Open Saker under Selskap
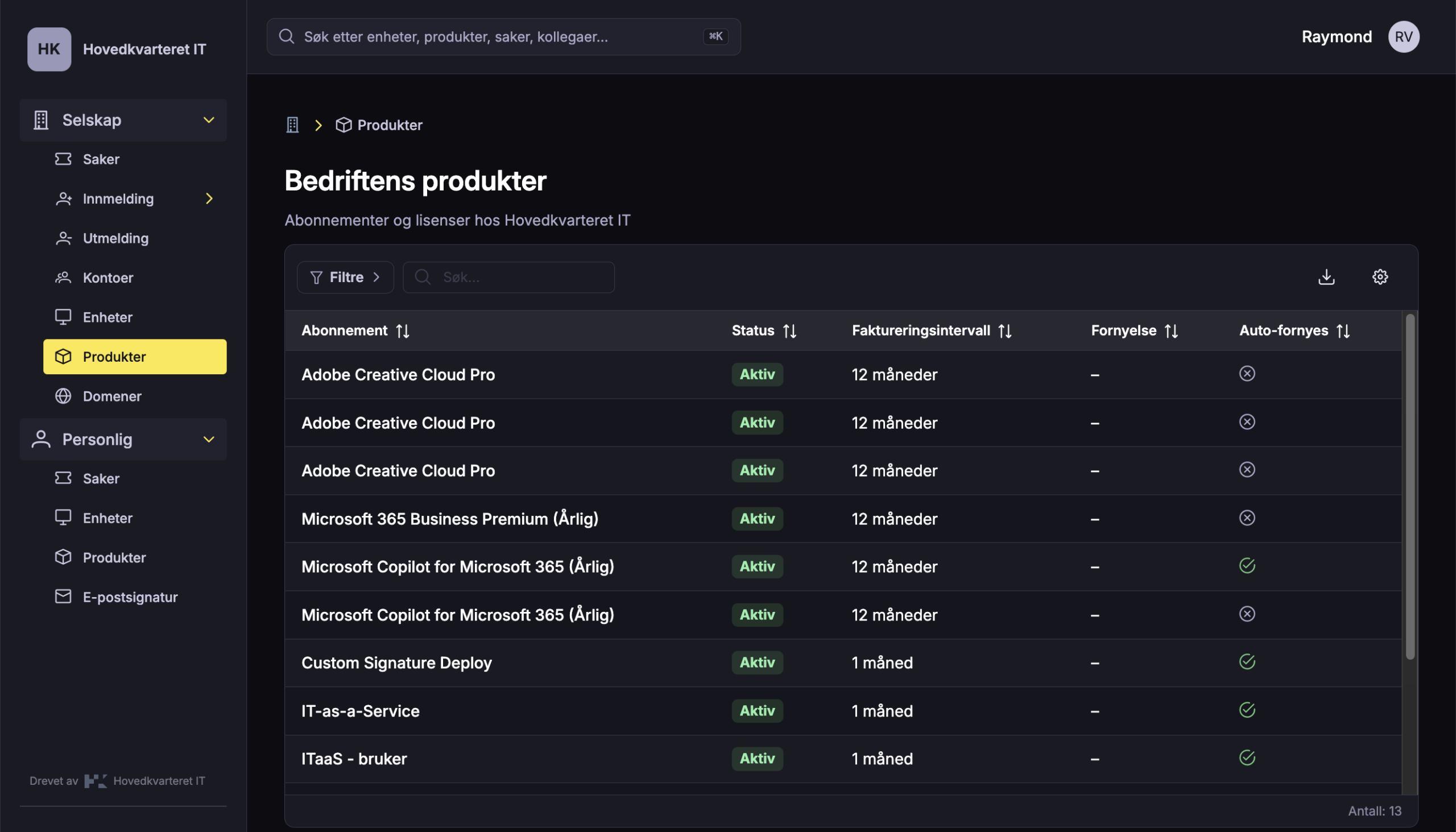The height and width of the screenshot is (832, 1456). point(135,159)
